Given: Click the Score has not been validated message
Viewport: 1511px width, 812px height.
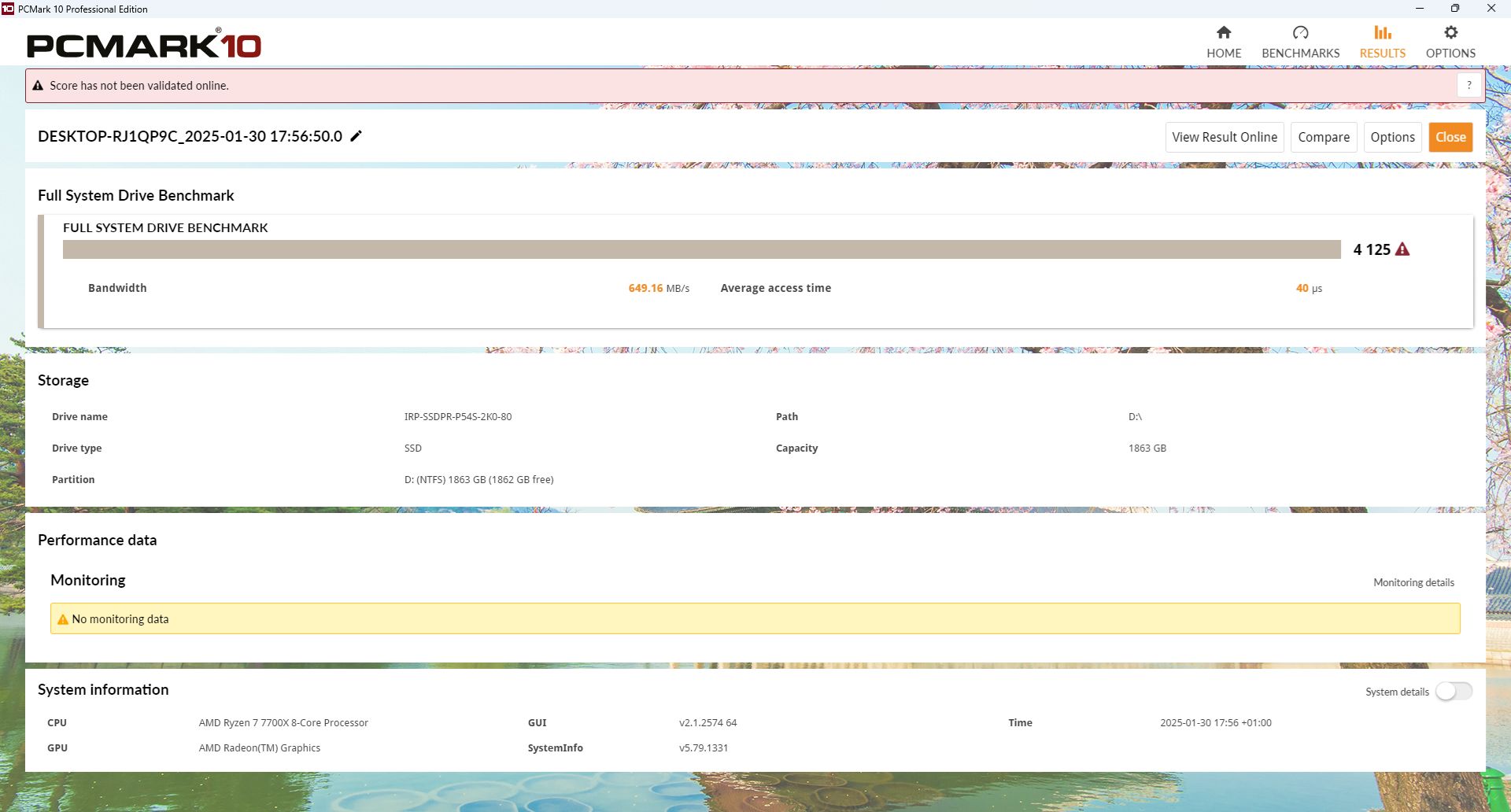Looking at the screenshot, I should coord(139,86).
